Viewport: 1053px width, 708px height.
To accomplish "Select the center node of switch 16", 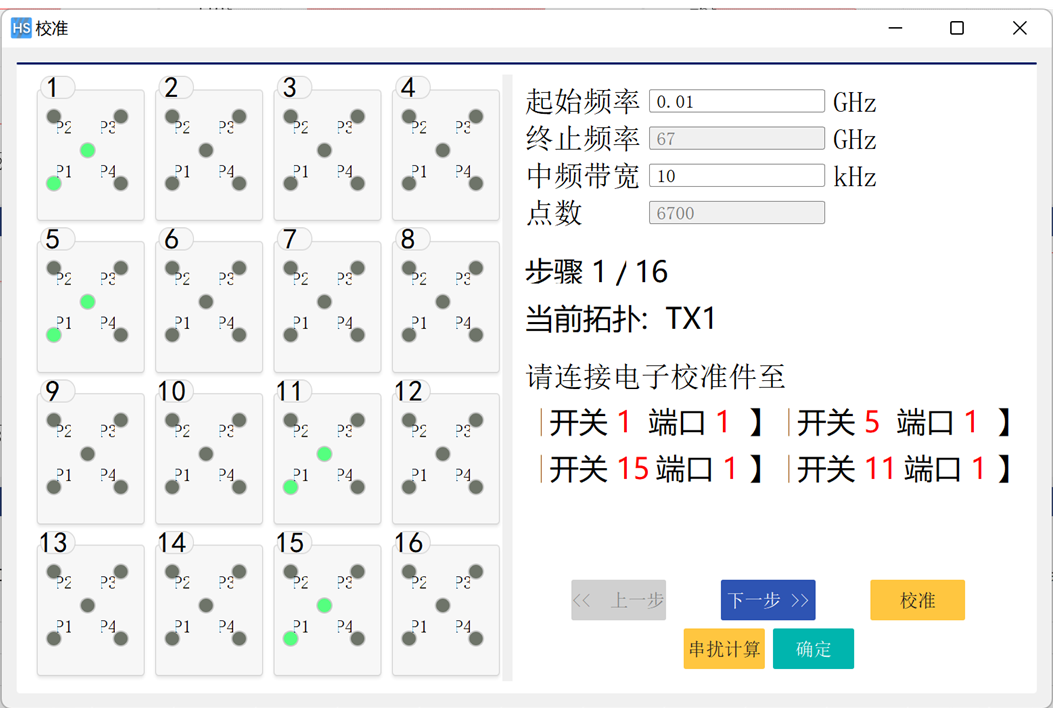I will pyautogui.click(x=443, y=605).
